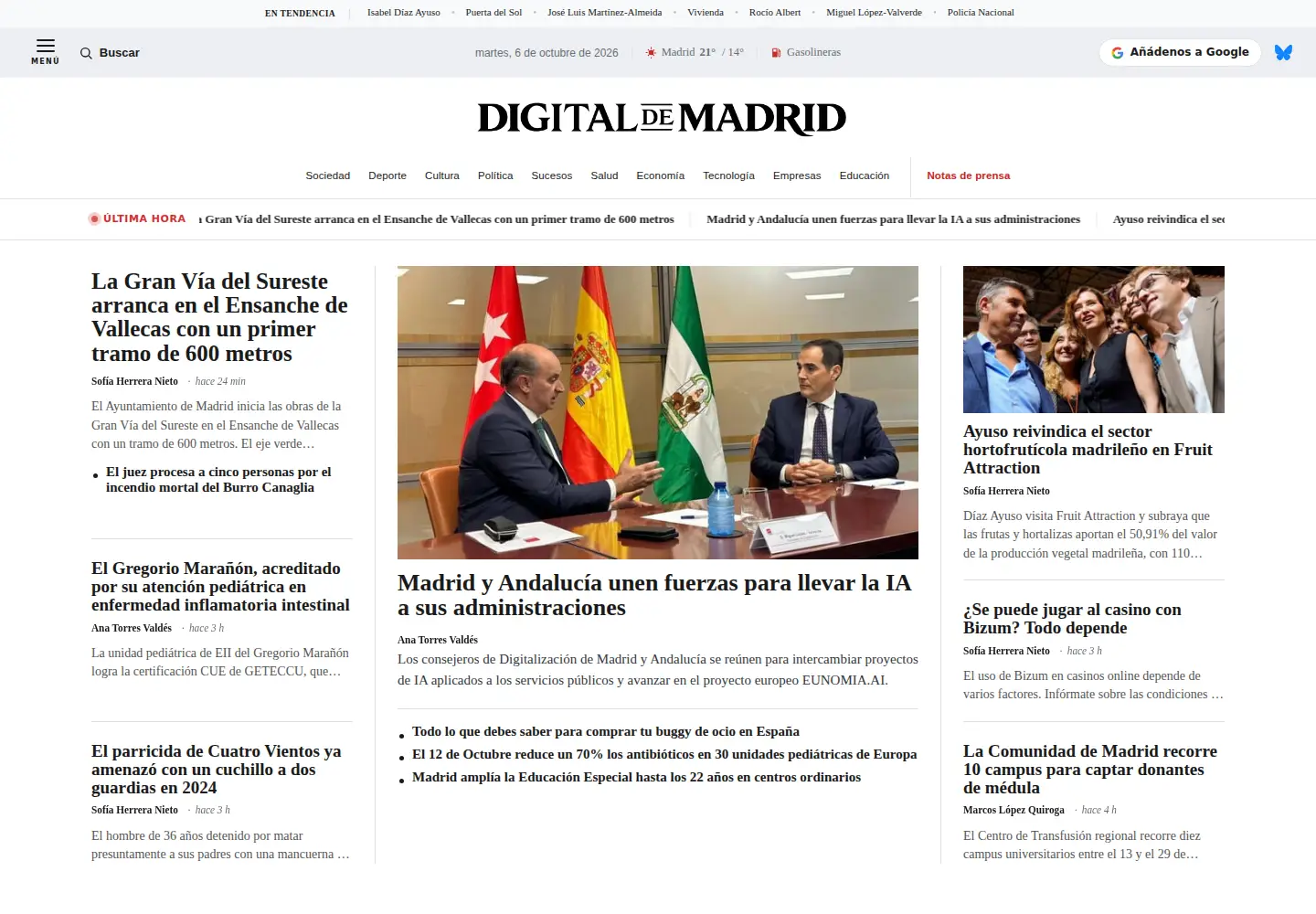1316x914 pixels.
Task: Open the Sociedad section
Action: click(328, 175)
